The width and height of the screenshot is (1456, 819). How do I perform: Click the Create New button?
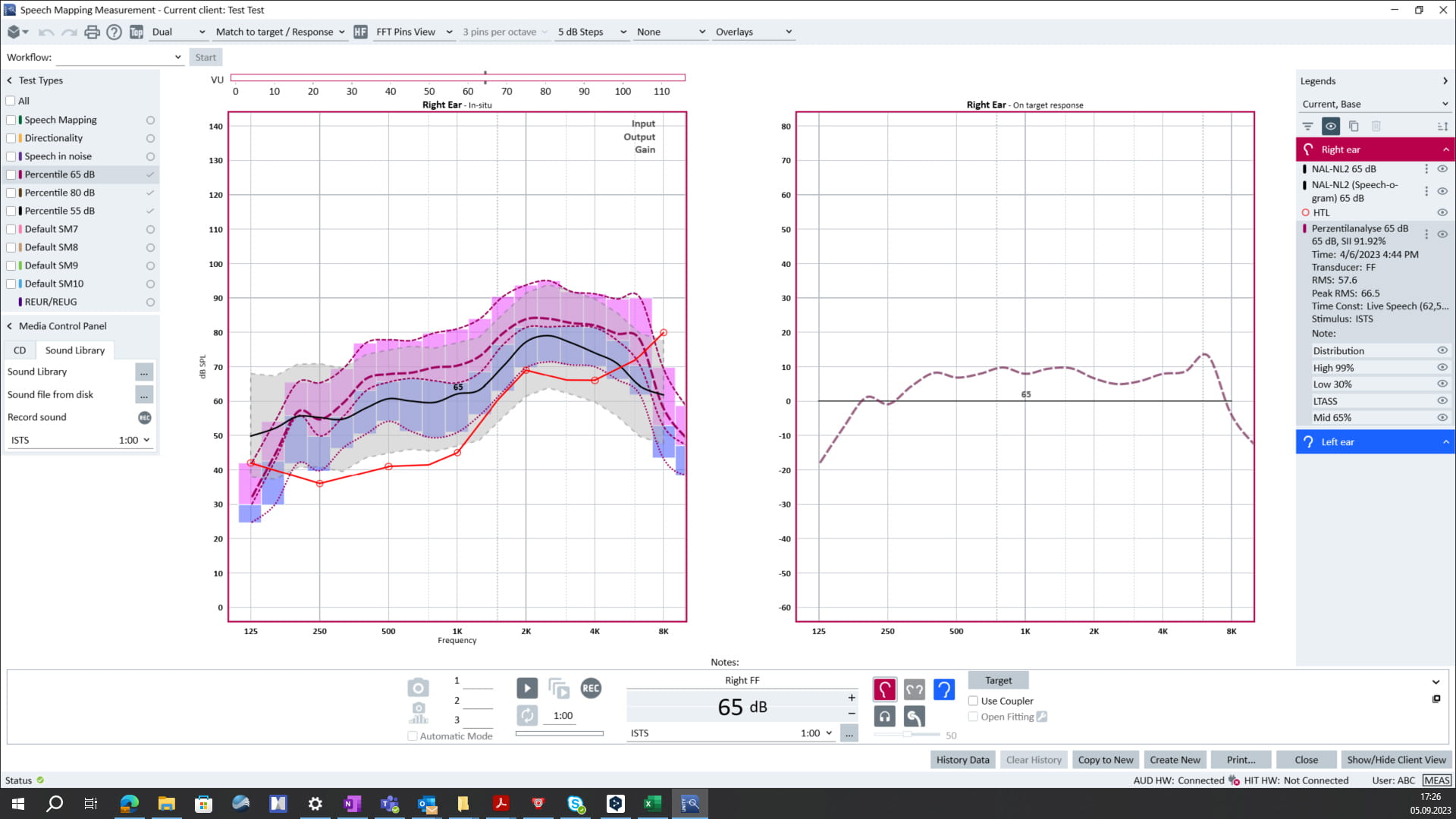[1174, 760]
